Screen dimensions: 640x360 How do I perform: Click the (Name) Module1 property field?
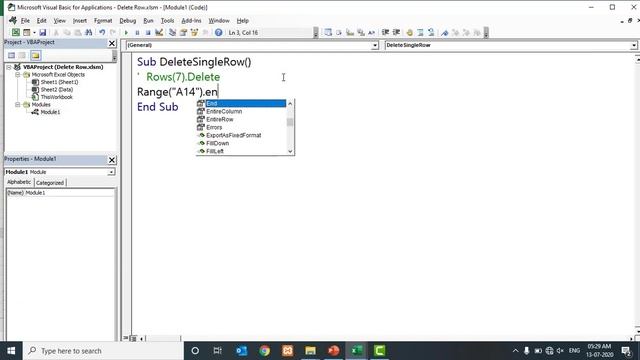click(x=60, y=193)
